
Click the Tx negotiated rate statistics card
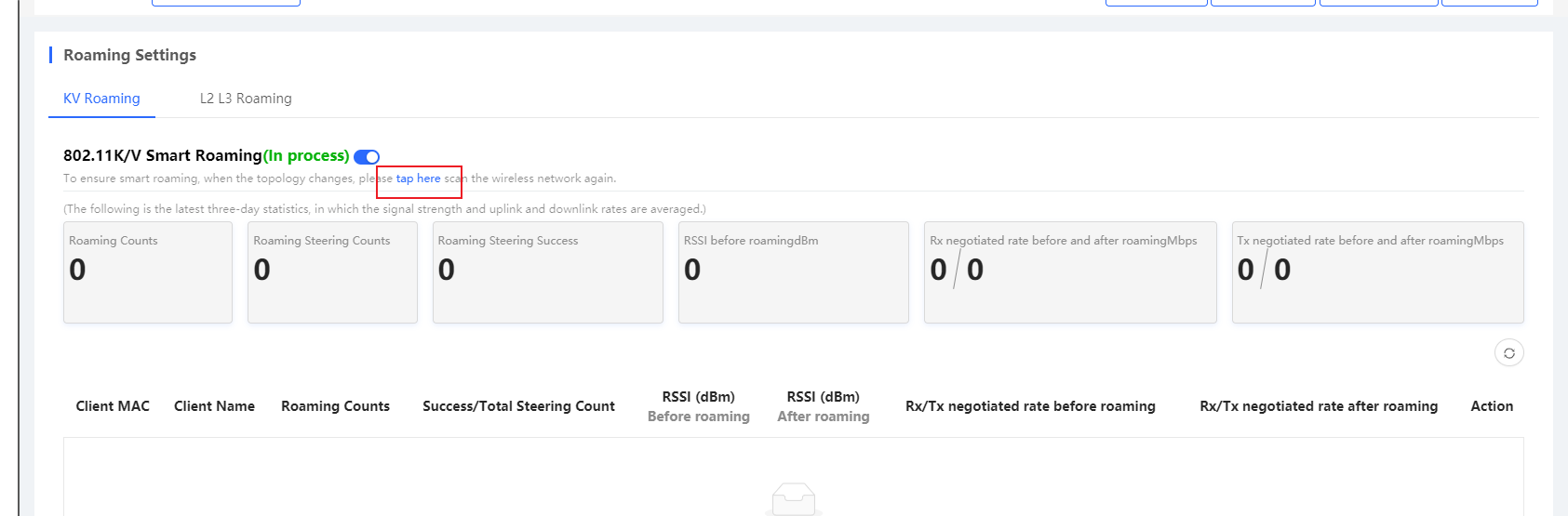pos(1378,272)
